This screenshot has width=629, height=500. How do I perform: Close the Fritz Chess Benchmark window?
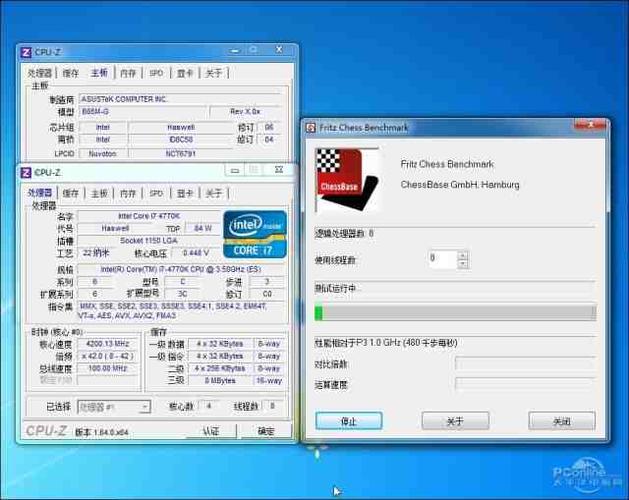590,125
